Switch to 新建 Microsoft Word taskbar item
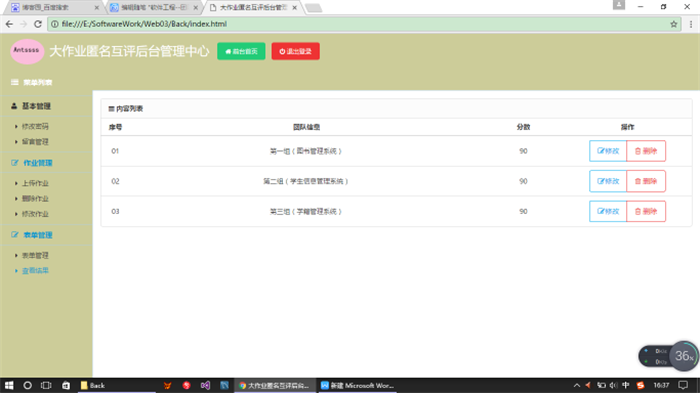 (x=358, y=385)
